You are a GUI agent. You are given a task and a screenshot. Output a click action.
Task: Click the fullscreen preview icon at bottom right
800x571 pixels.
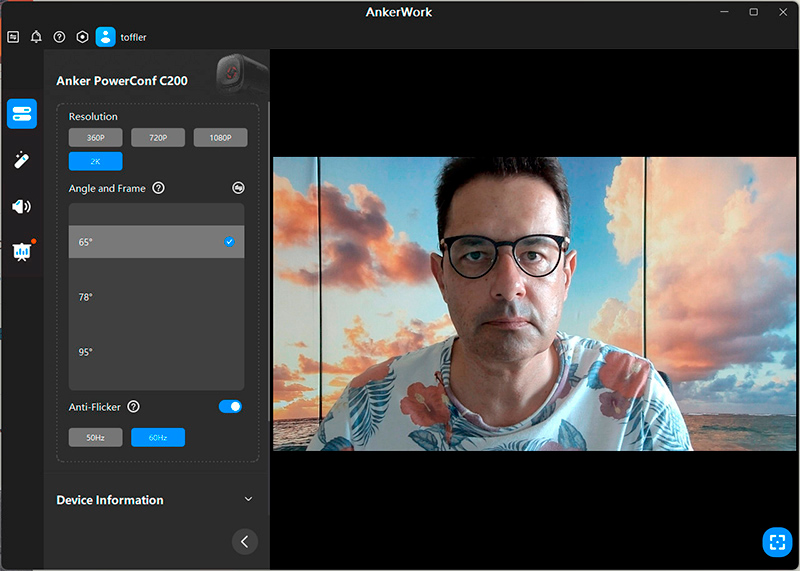(x=776, y=542)
